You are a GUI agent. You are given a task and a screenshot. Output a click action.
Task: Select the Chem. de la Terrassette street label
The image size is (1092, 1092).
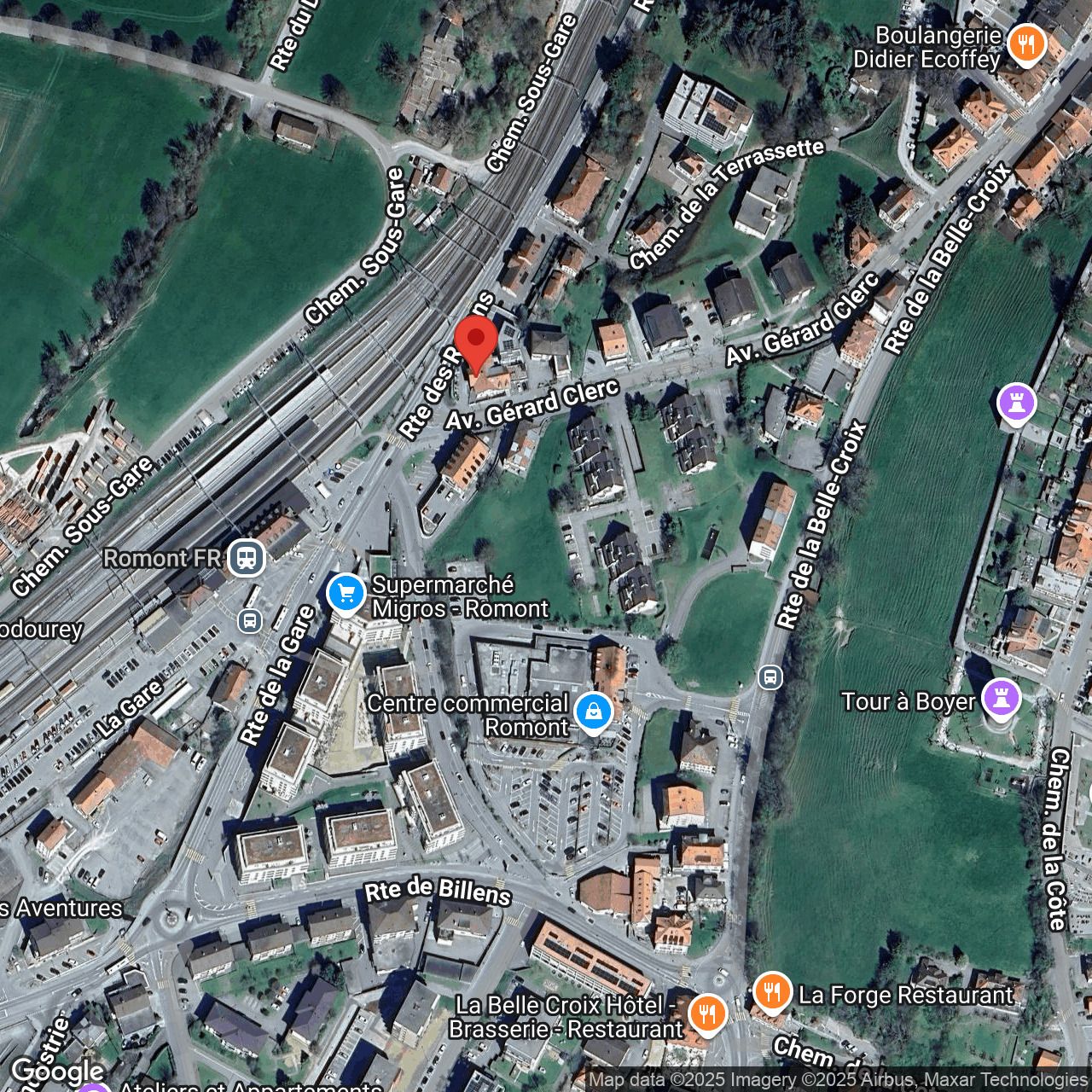726,202
